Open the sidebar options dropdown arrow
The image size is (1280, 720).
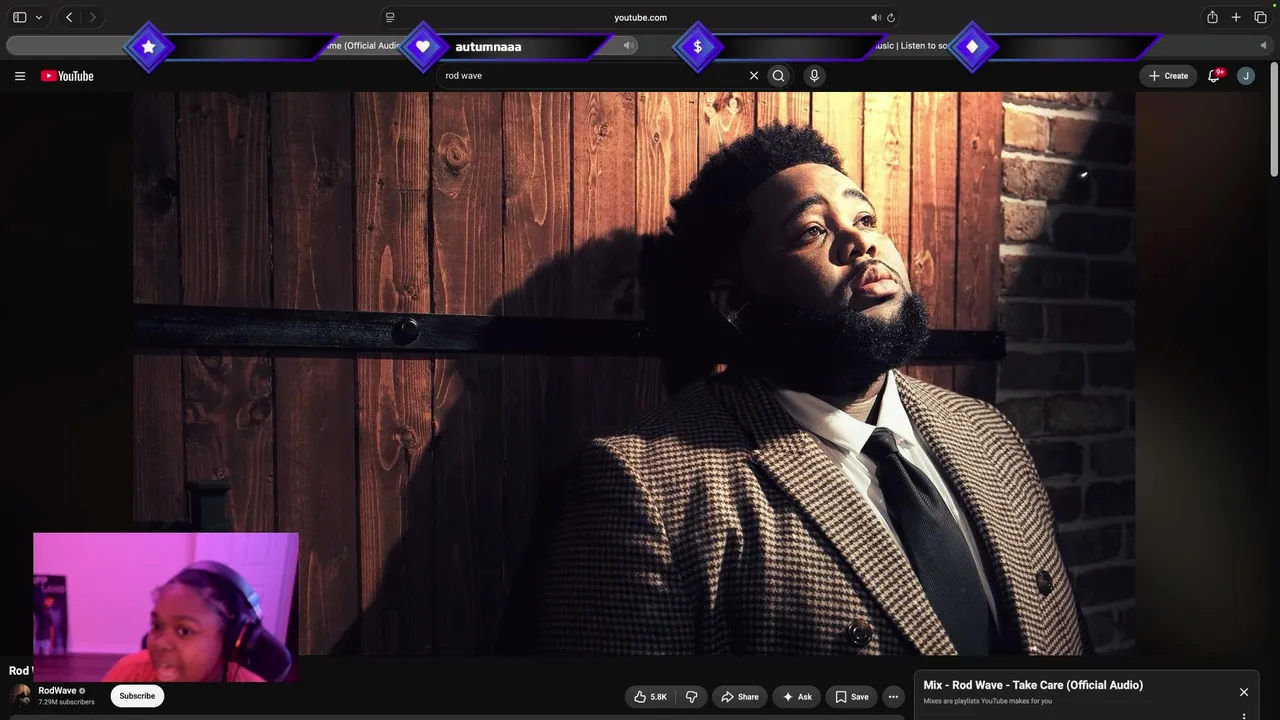coord(39,17)
